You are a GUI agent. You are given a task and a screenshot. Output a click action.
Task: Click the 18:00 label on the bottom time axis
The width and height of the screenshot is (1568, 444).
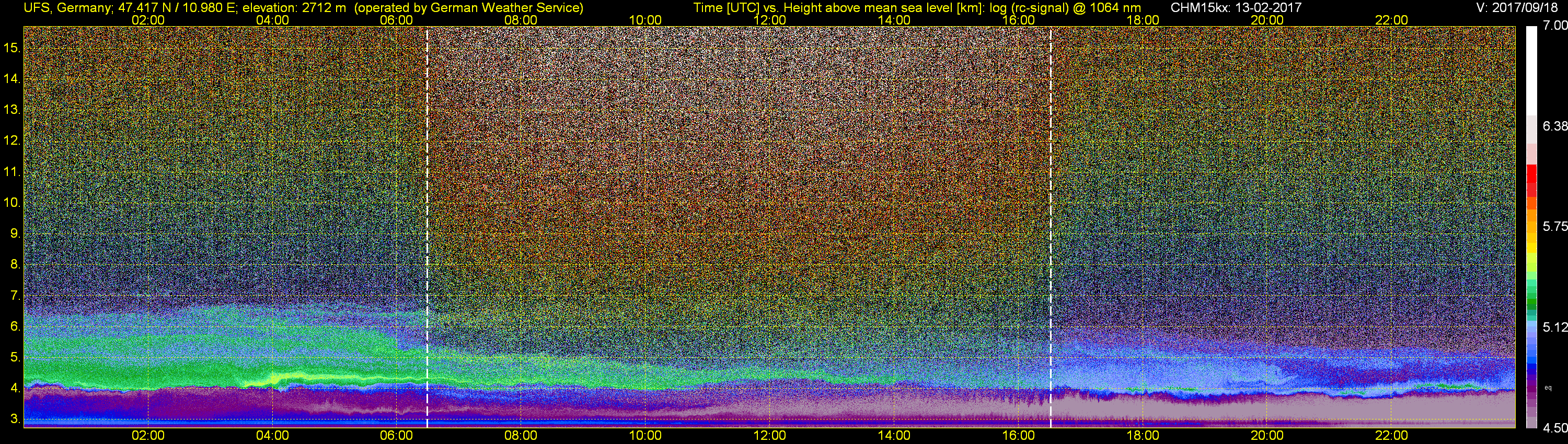pos(1143,436)
